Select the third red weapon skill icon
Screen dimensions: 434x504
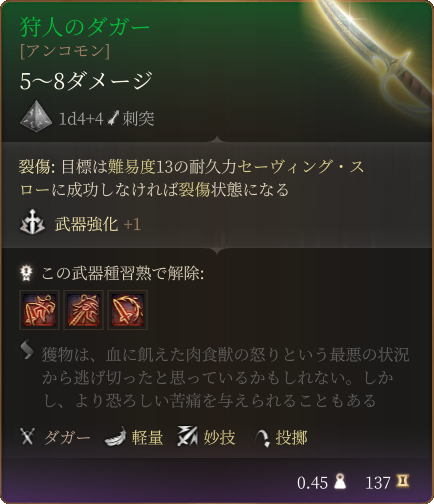pos(127,310)
